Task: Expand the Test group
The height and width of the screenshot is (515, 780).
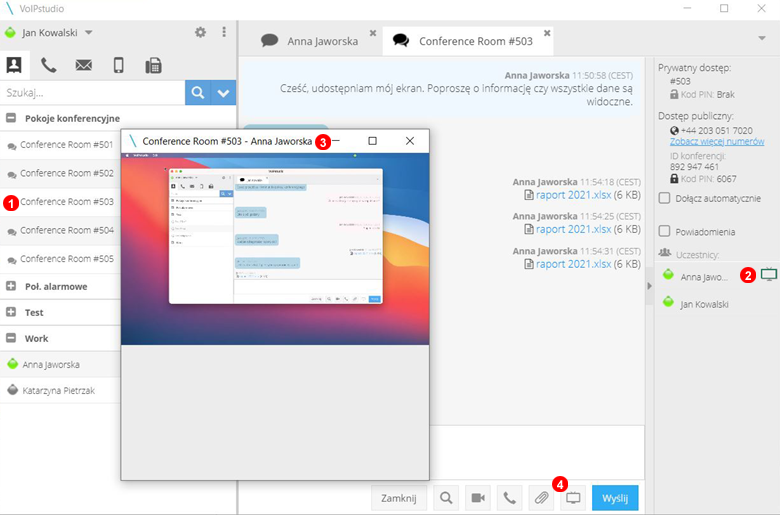Action: click(x=11, y=312)
